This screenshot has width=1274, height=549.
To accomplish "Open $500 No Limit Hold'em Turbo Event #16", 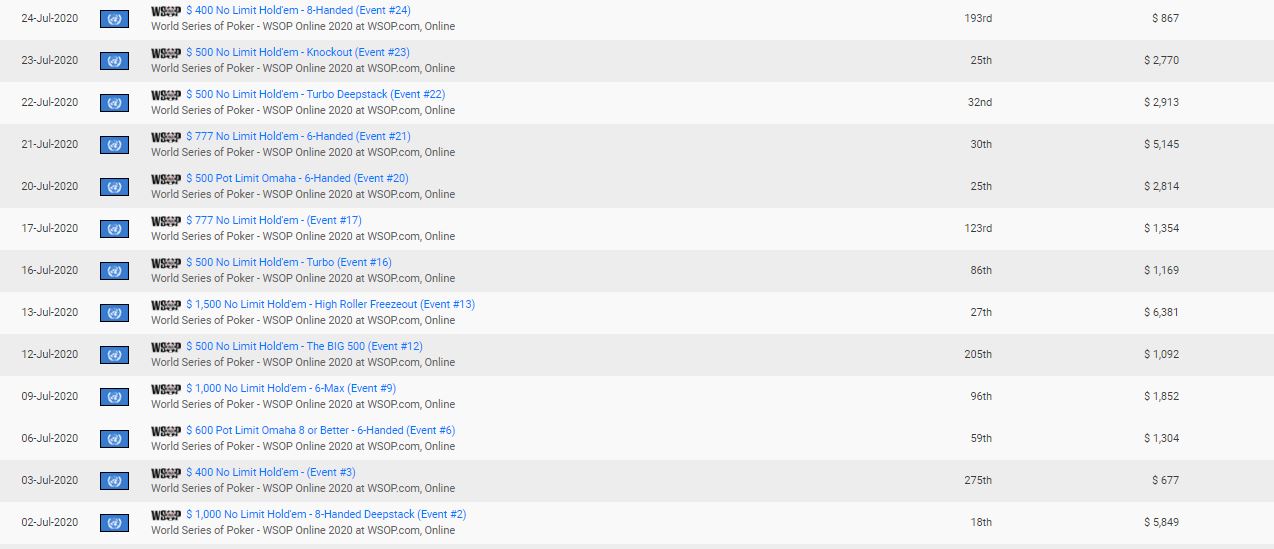I will tap(289, 262).
